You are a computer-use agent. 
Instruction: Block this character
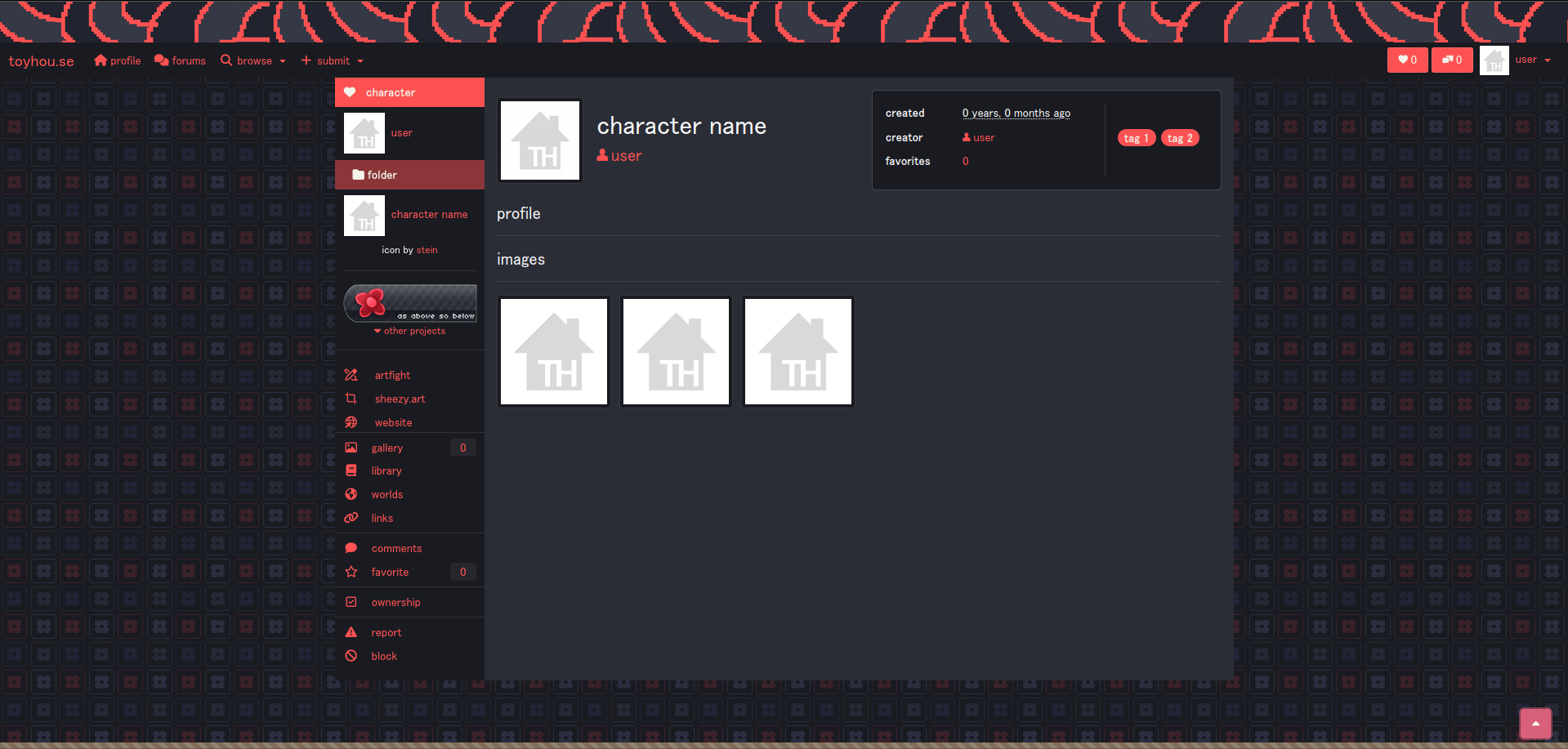382,656
